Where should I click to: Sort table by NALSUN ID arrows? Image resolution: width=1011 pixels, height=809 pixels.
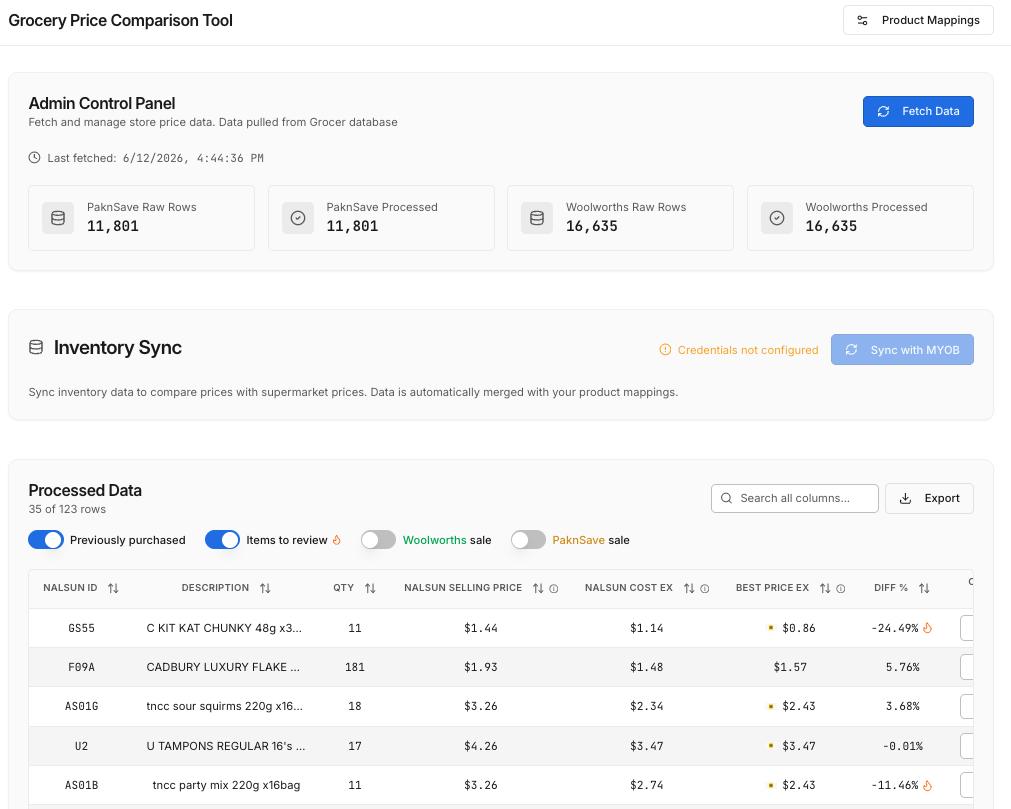(113, 588)
